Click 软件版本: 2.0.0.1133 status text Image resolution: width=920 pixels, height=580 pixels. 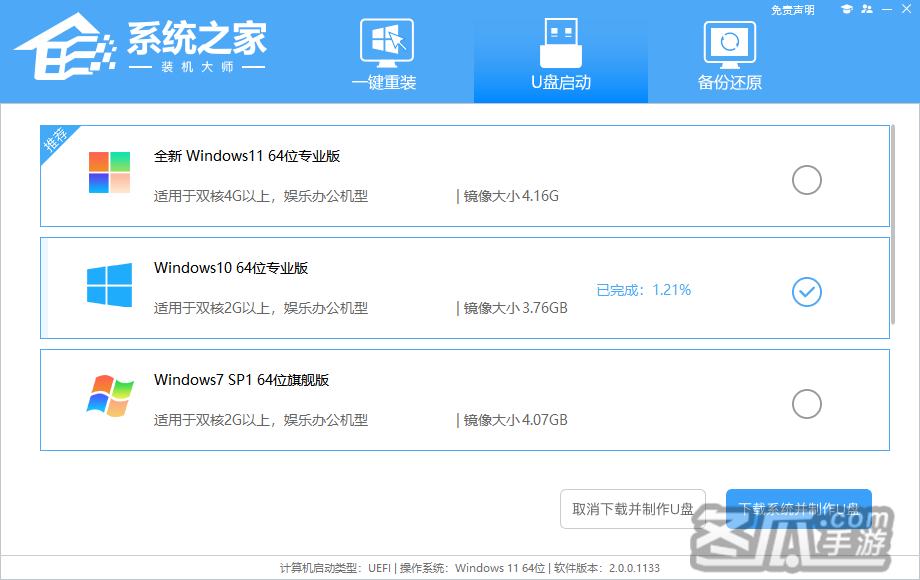point(607,568)
